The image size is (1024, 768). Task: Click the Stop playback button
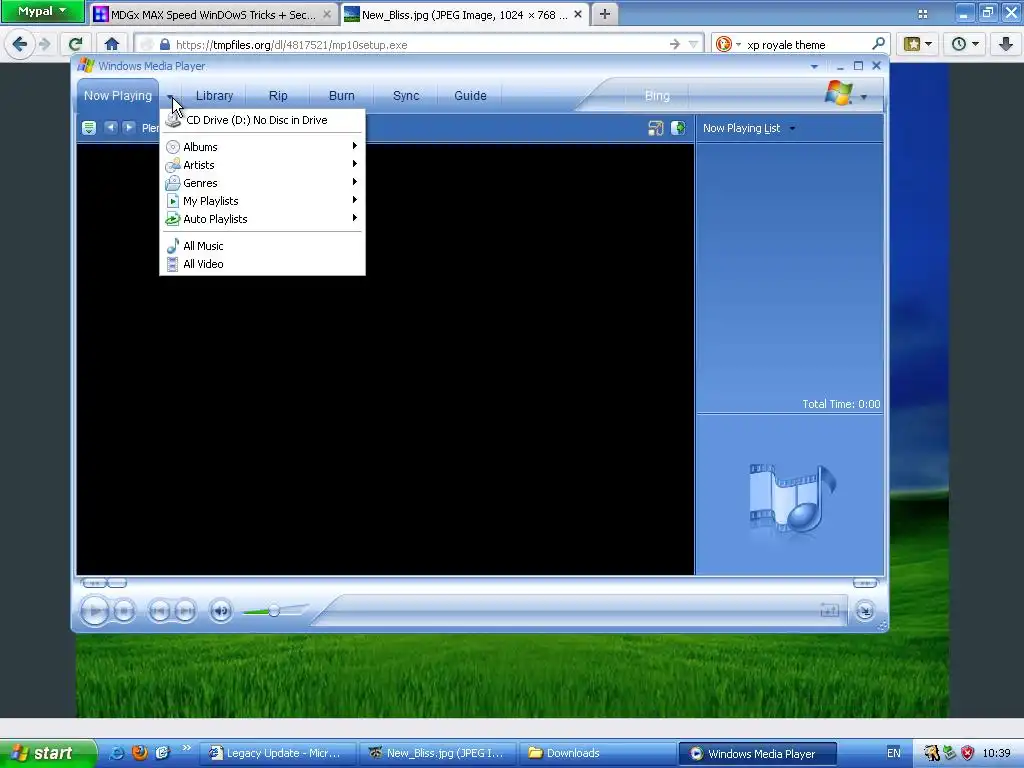124,611
